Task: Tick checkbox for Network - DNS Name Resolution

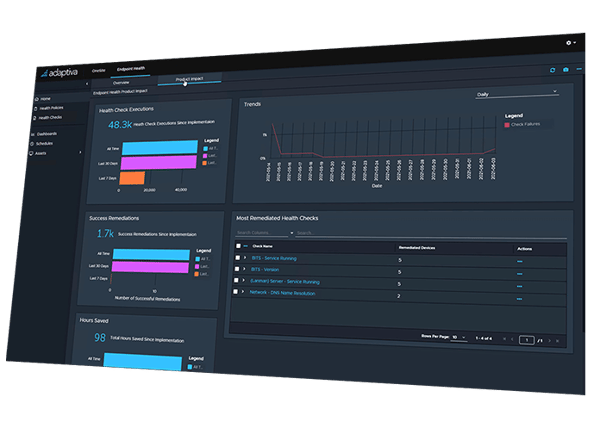Action: [x=235, y=291]
